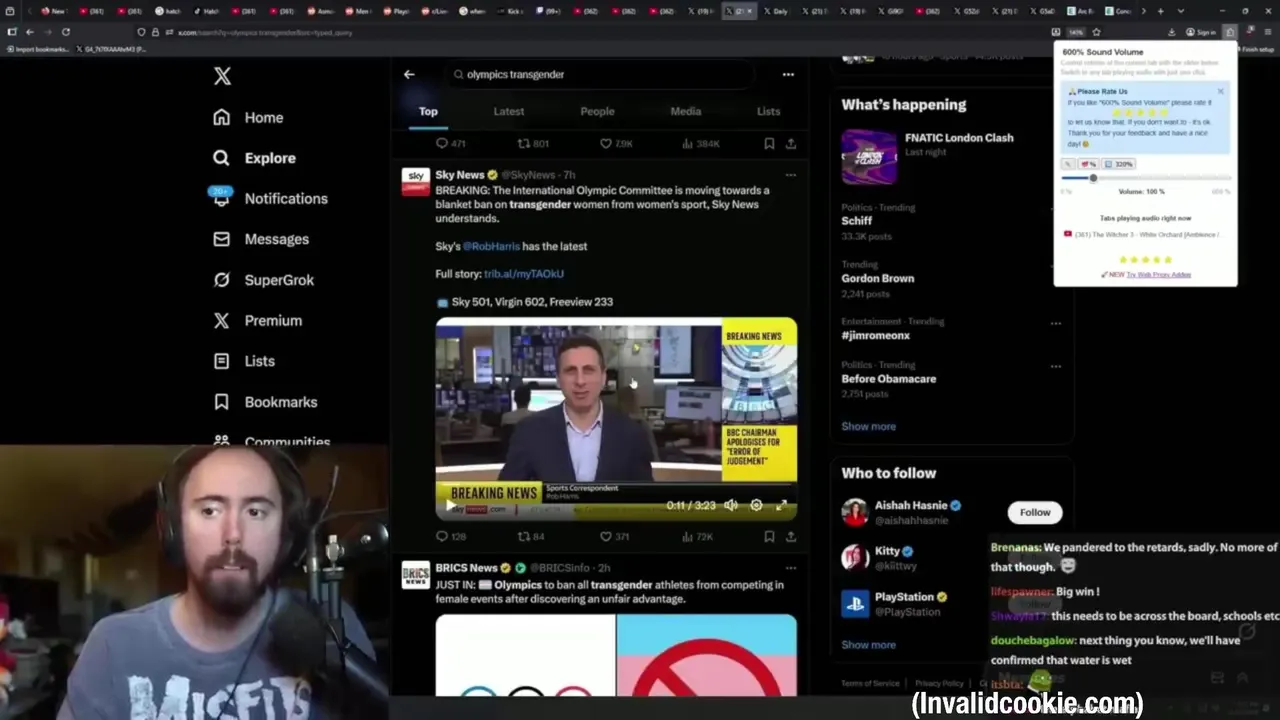The width and height of the screenshot is (1280, 720).
Task: Switch to the Latest results tab
Action: [x=509, y=111]
